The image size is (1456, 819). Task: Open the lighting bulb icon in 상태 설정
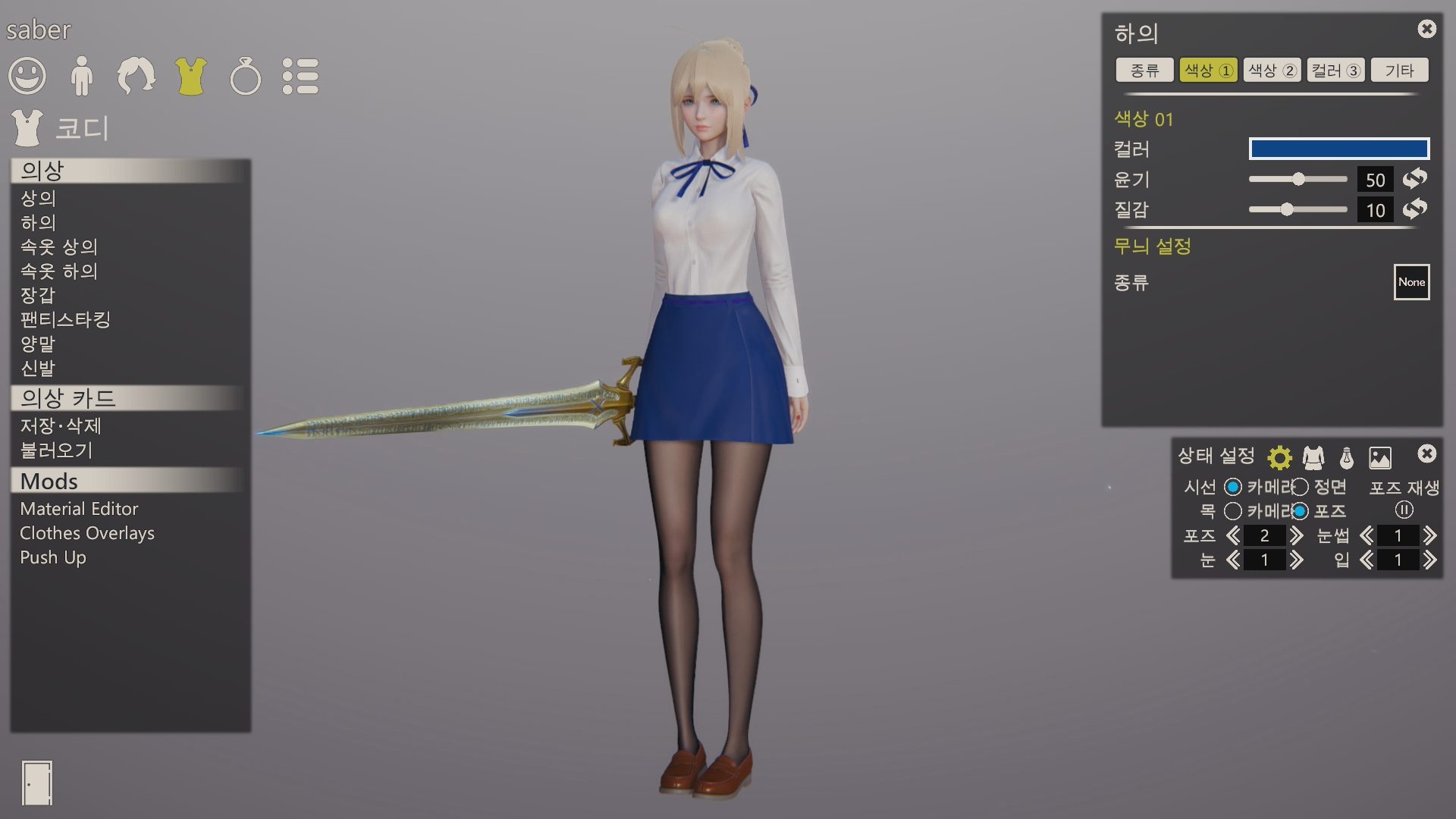click(x=1347, y=457)
